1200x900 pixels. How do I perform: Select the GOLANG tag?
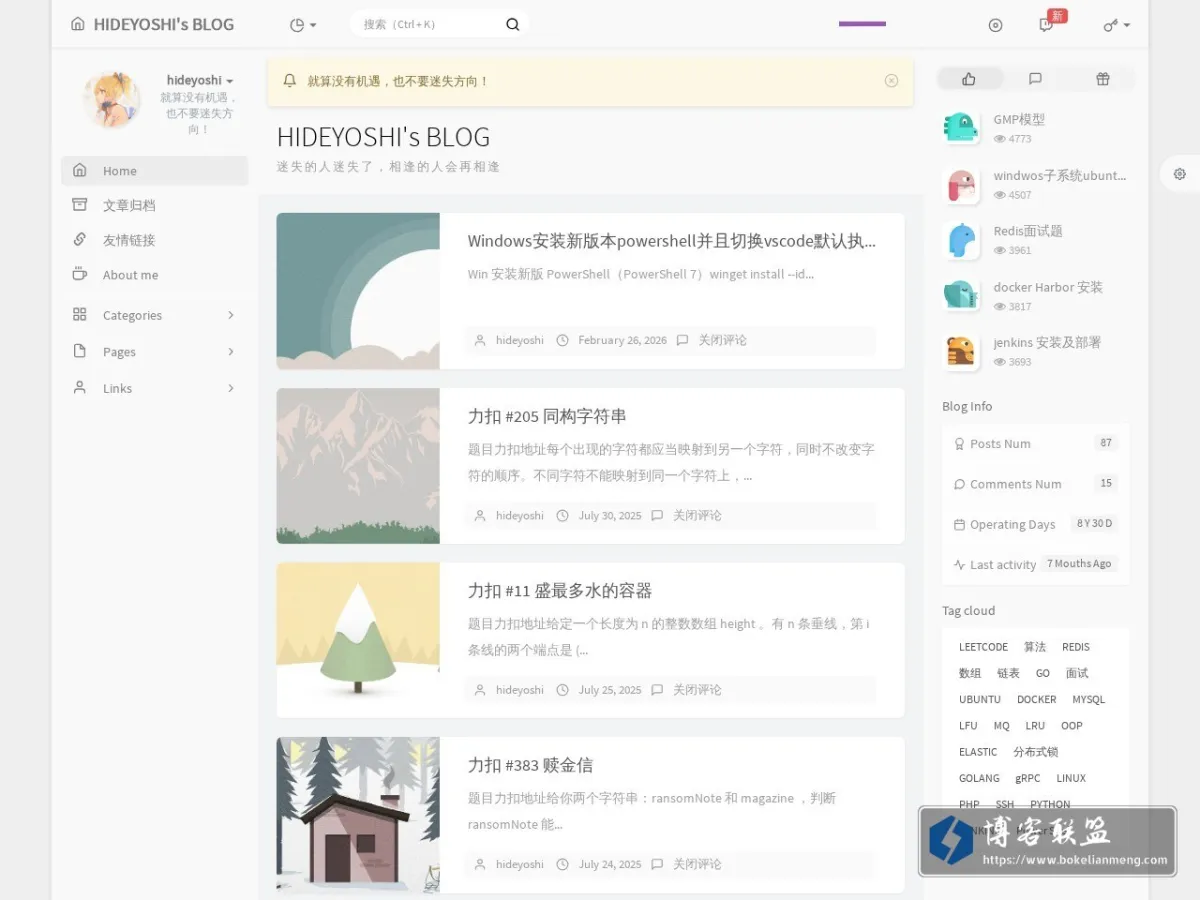(979, 778)
